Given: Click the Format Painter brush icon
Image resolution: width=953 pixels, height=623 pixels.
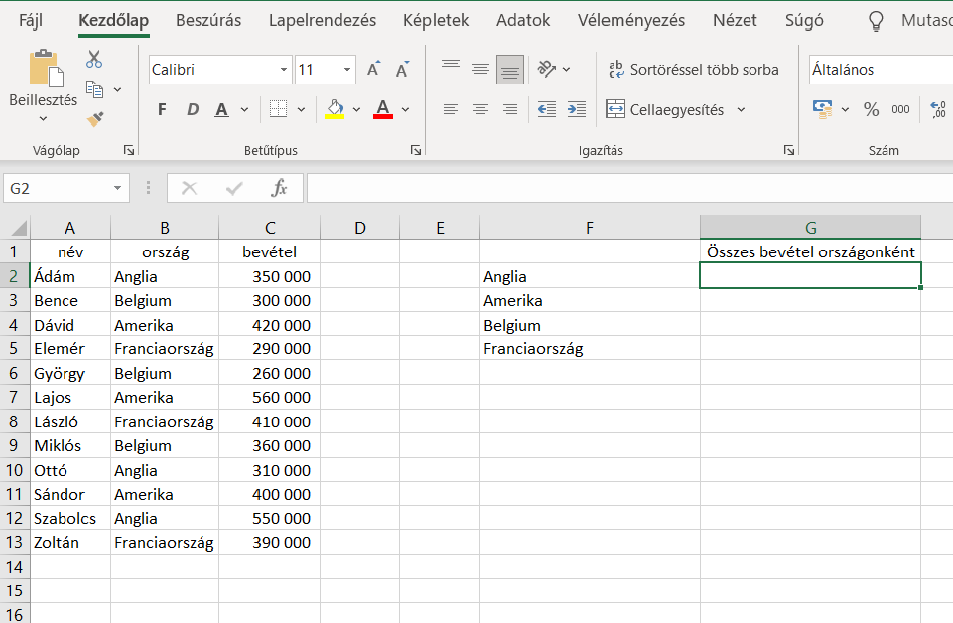Looking at the screenshot, I should tap(95, 119).
